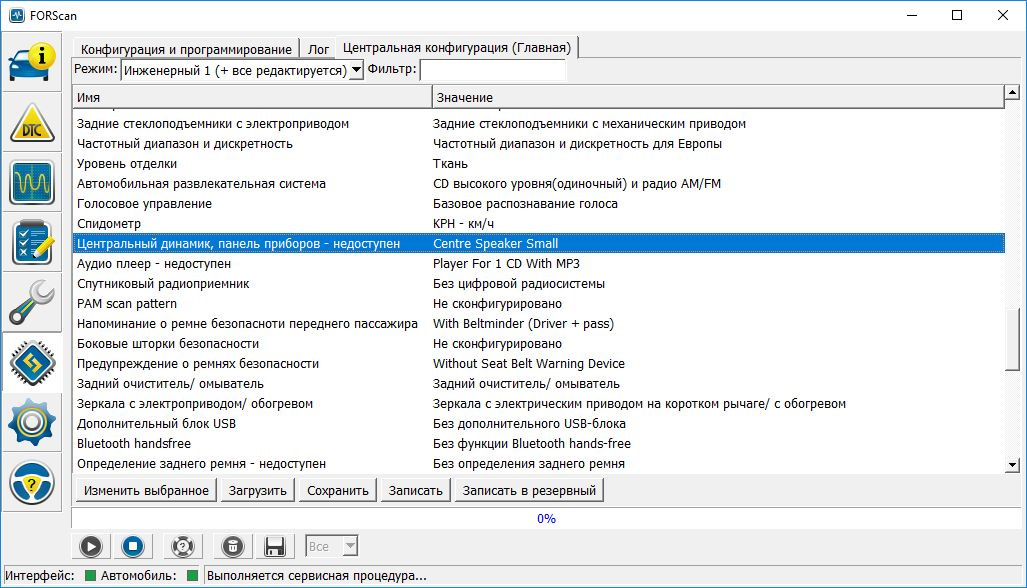Open the help steering wheel section
Image resolution: width=1027 pixels, height=588 pixels.
31,483
